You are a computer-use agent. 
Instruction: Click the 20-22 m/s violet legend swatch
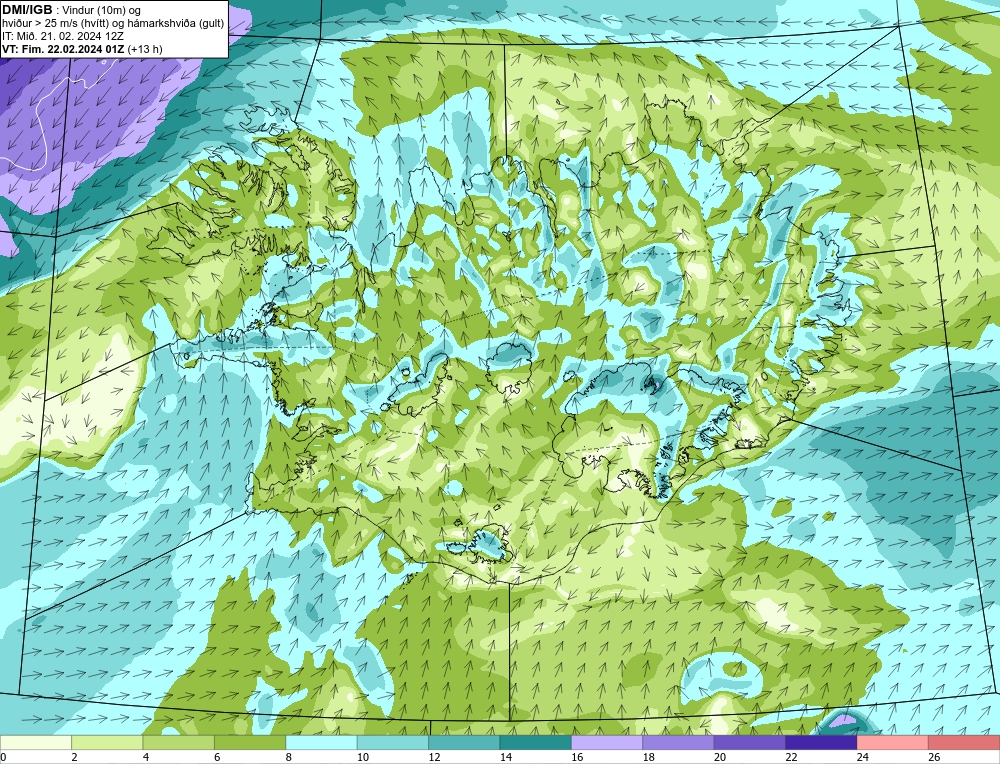[750, 743]
